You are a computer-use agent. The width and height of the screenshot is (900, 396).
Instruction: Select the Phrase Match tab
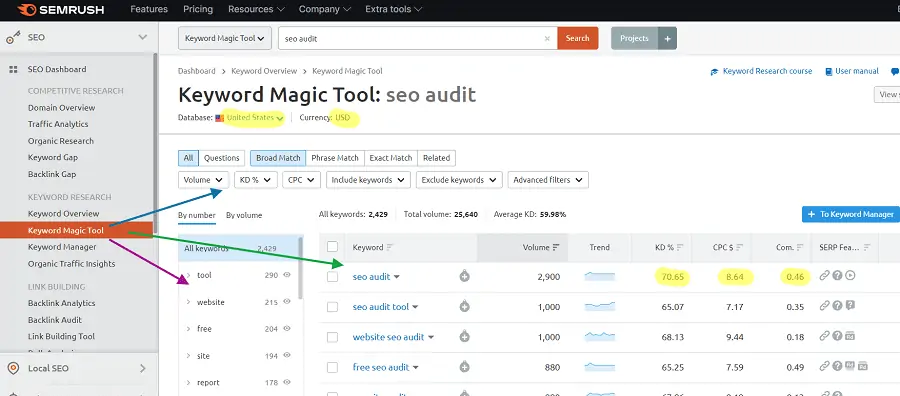click(x=335, y=158)
